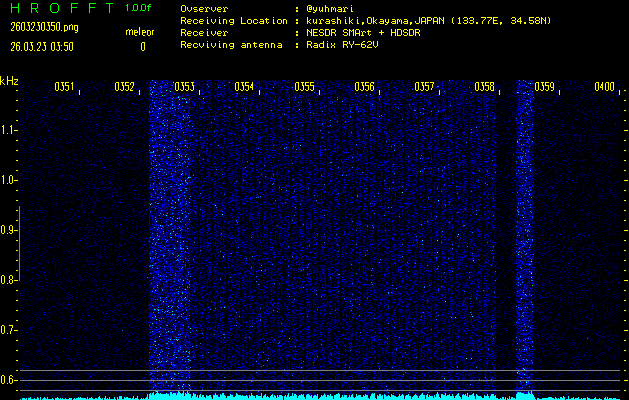Click file name 2603230350.png
Screen dimensions: 629x400
click(x=44, y=27)
